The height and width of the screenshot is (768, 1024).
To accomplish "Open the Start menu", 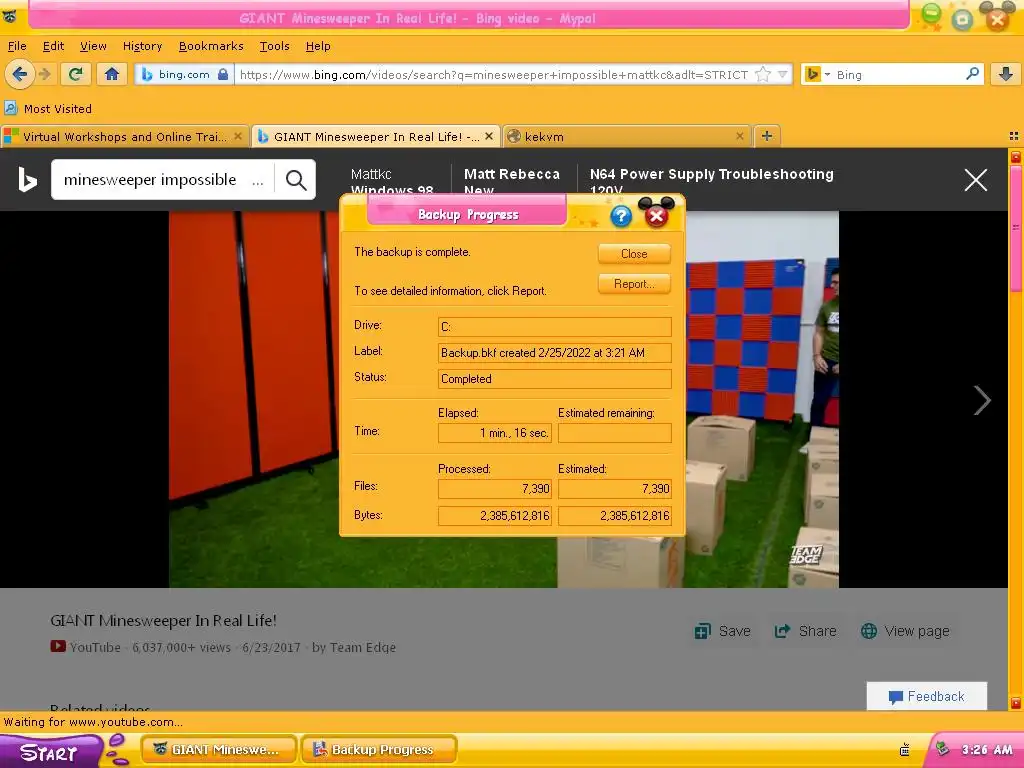I will click(51, 752).
